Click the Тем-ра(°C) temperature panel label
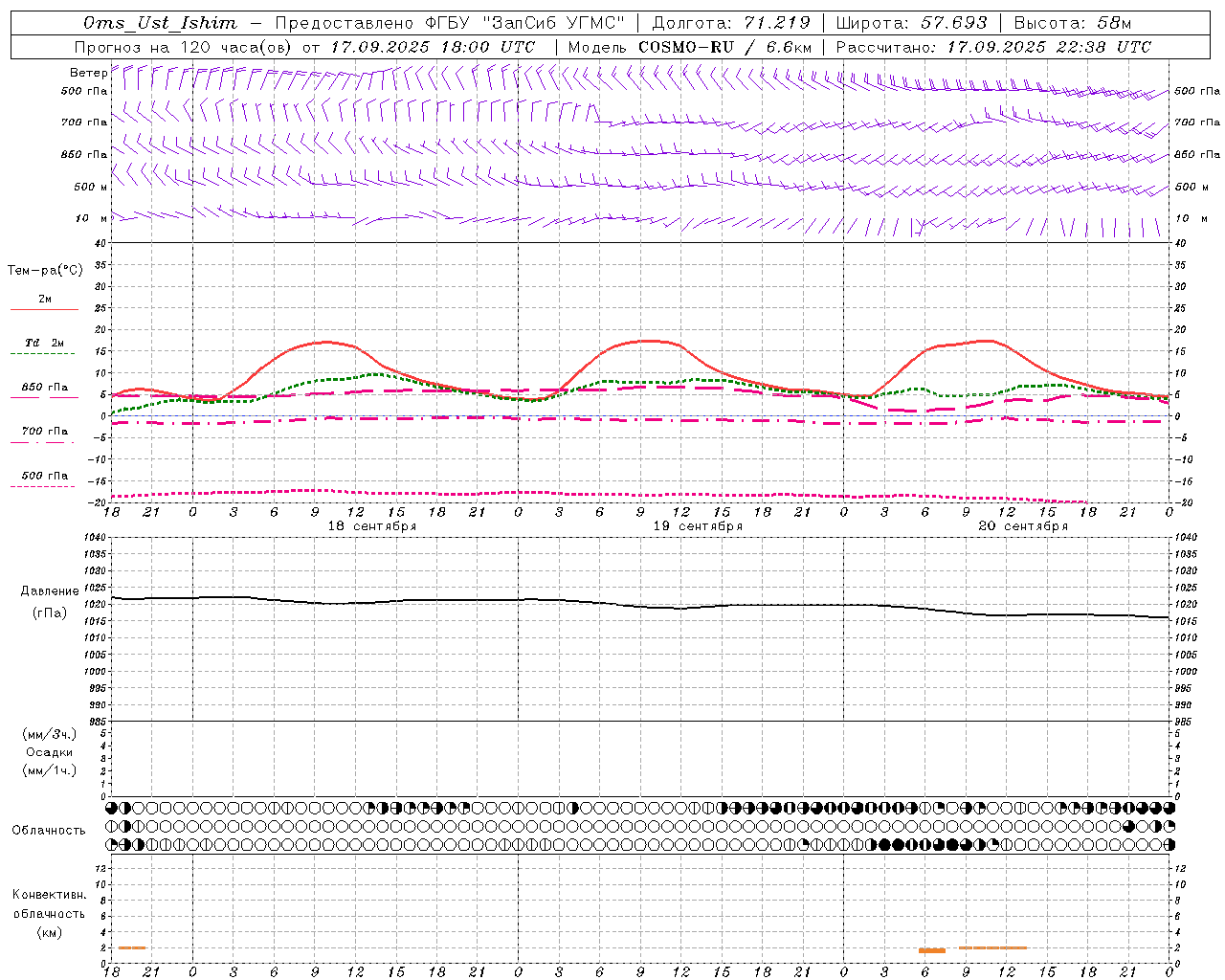This screenshot has width=1225, height=980. click(45, 270)
